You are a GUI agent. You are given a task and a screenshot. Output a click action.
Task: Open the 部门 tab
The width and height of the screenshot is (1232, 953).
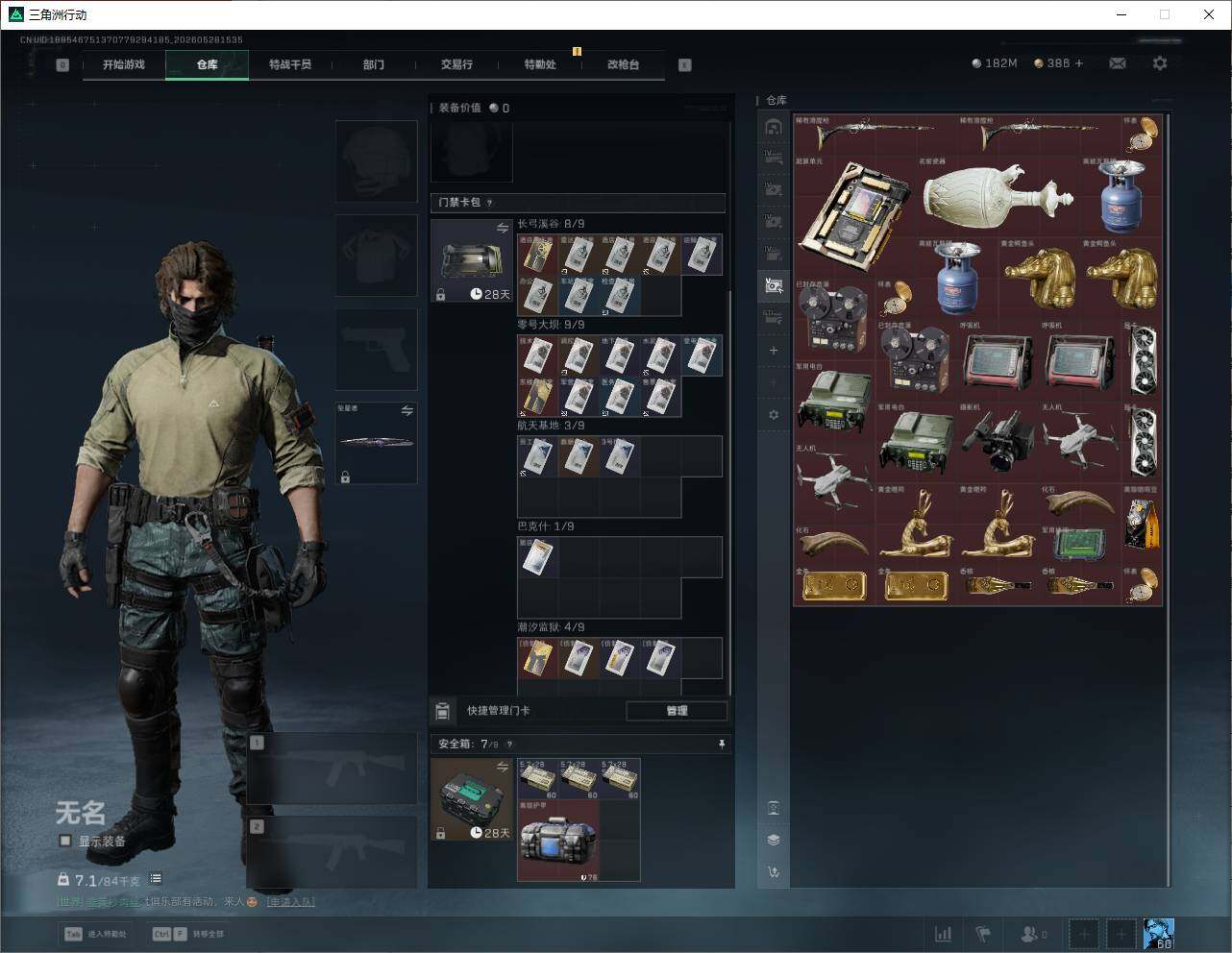point(374,64)
